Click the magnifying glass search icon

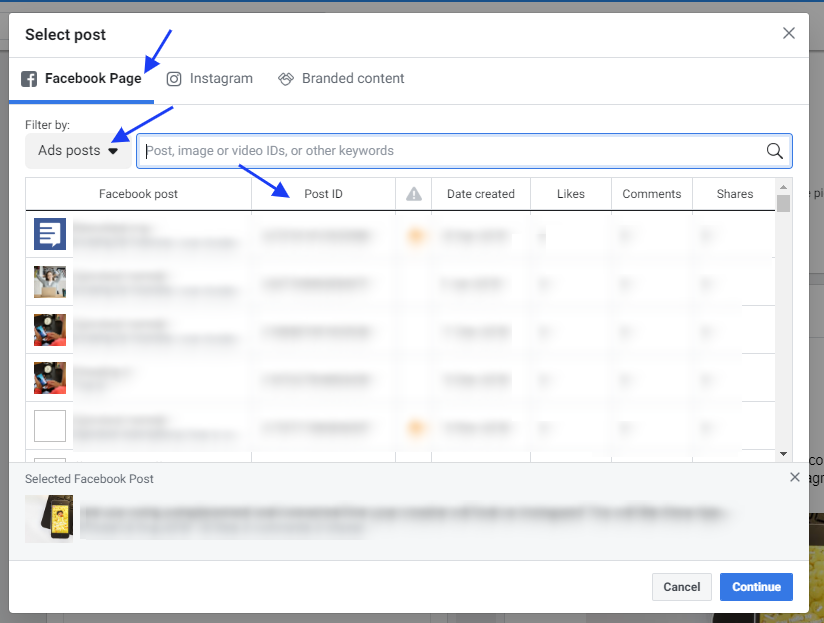point(774,151)
